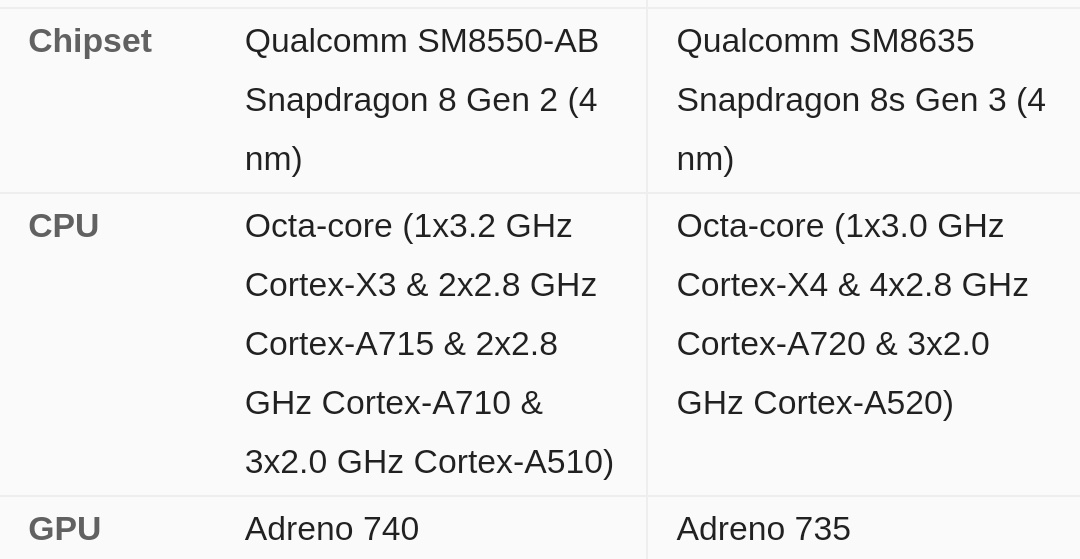Click the Cortex-A720 line
The width and height of the screenshot is (1080, 559).
(x=832, y=344)
